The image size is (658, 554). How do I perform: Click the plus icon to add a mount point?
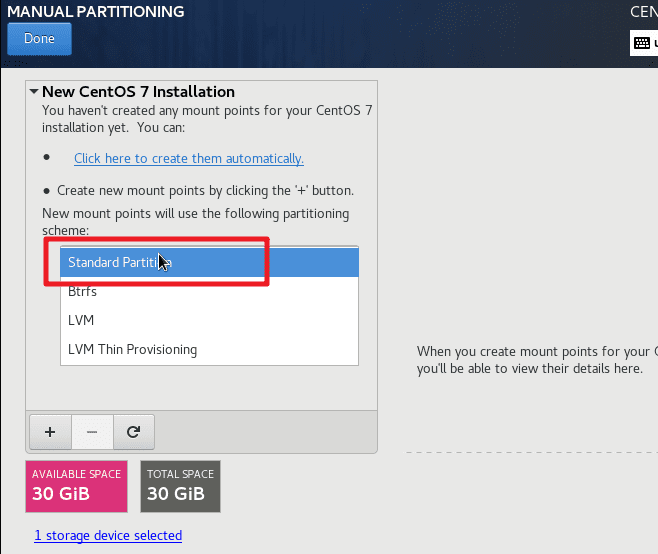(50, 432)
